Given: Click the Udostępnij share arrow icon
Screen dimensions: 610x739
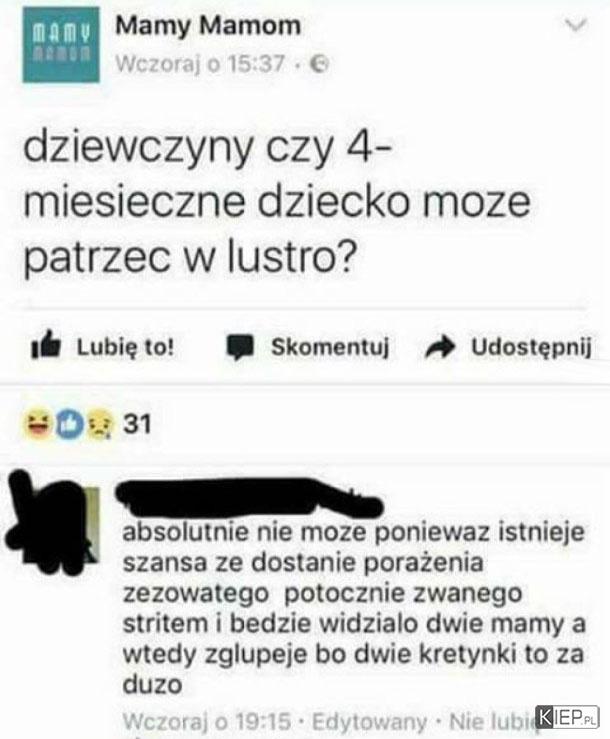Looking at the screenshot, I should tap(440, 347).
